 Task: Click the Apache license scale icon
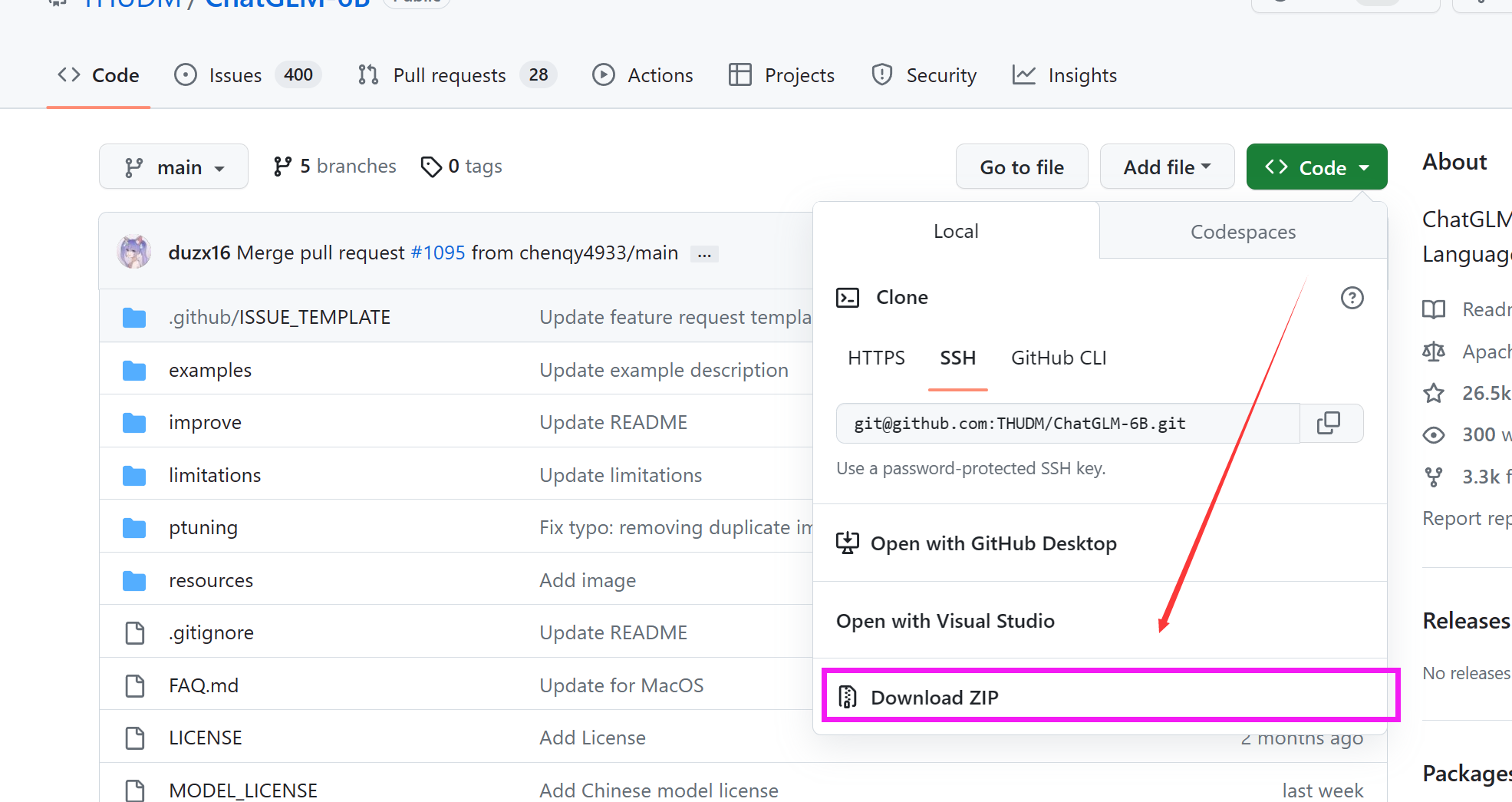pyautogui.click(x=1433, y=351)
